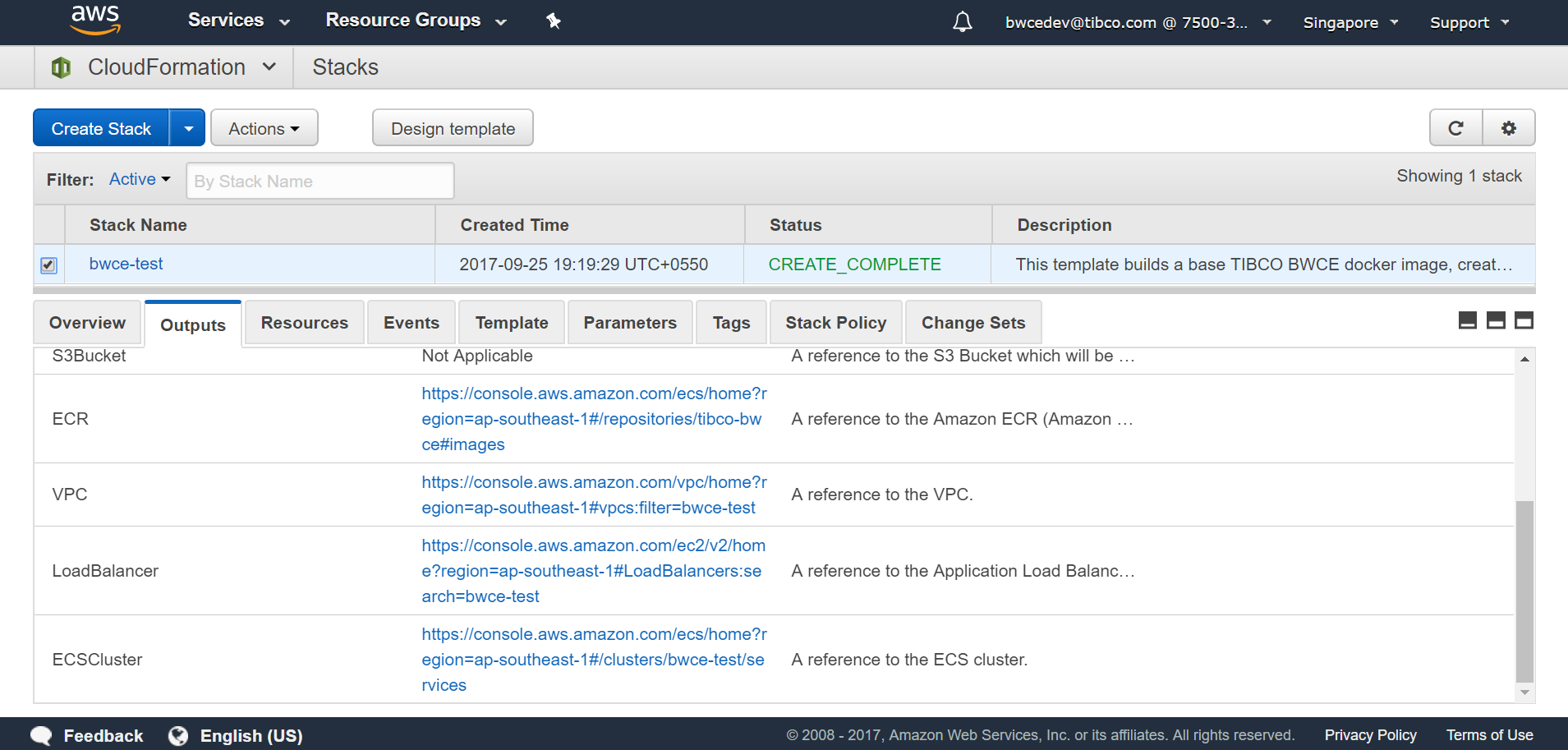Viewport: 1568px width, 750px height.
Task: Split the pane with middle layout icon
Action: point(1496,320)
